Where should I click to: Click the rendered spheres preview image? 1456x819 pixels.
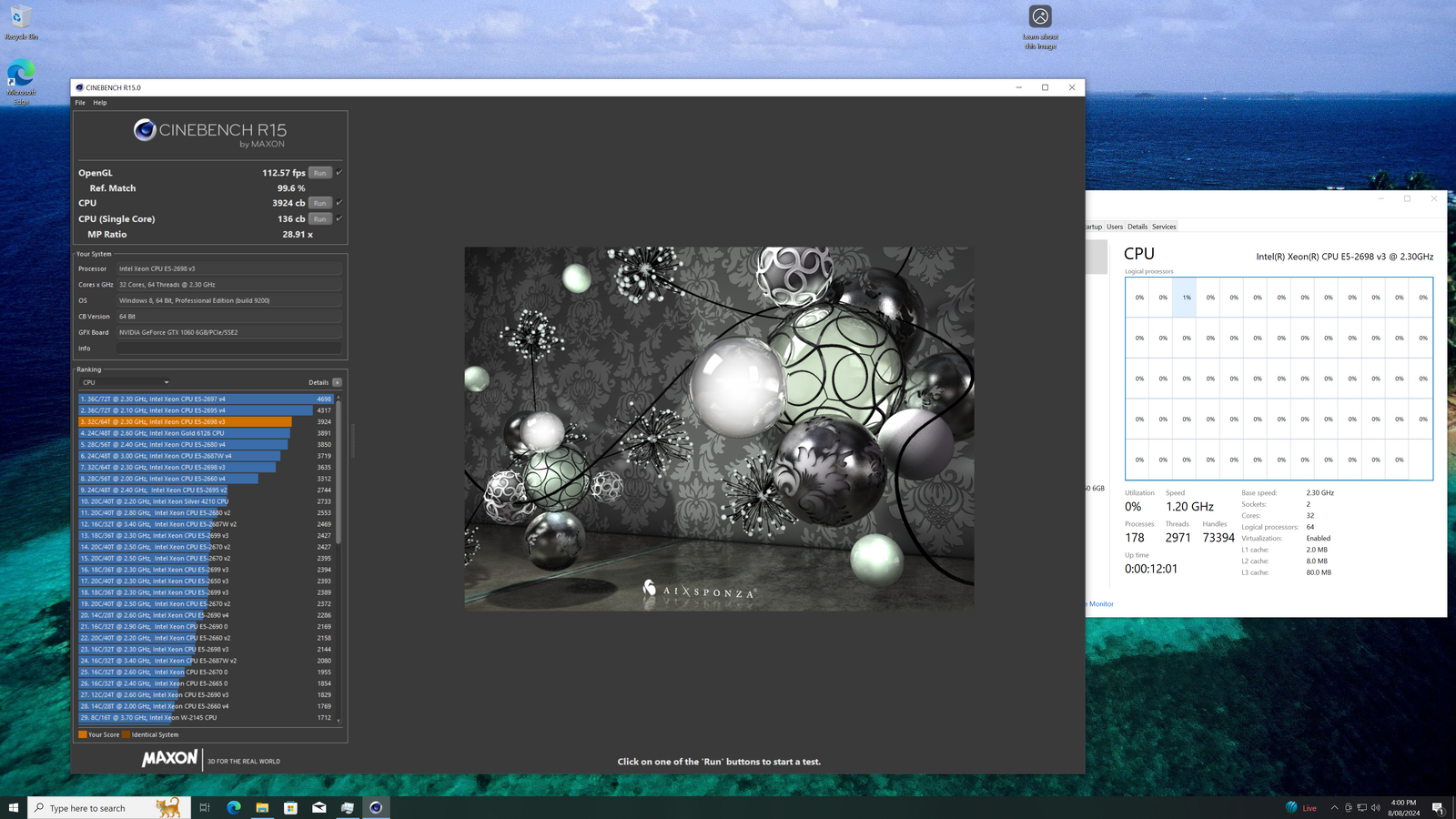point(719,429)
